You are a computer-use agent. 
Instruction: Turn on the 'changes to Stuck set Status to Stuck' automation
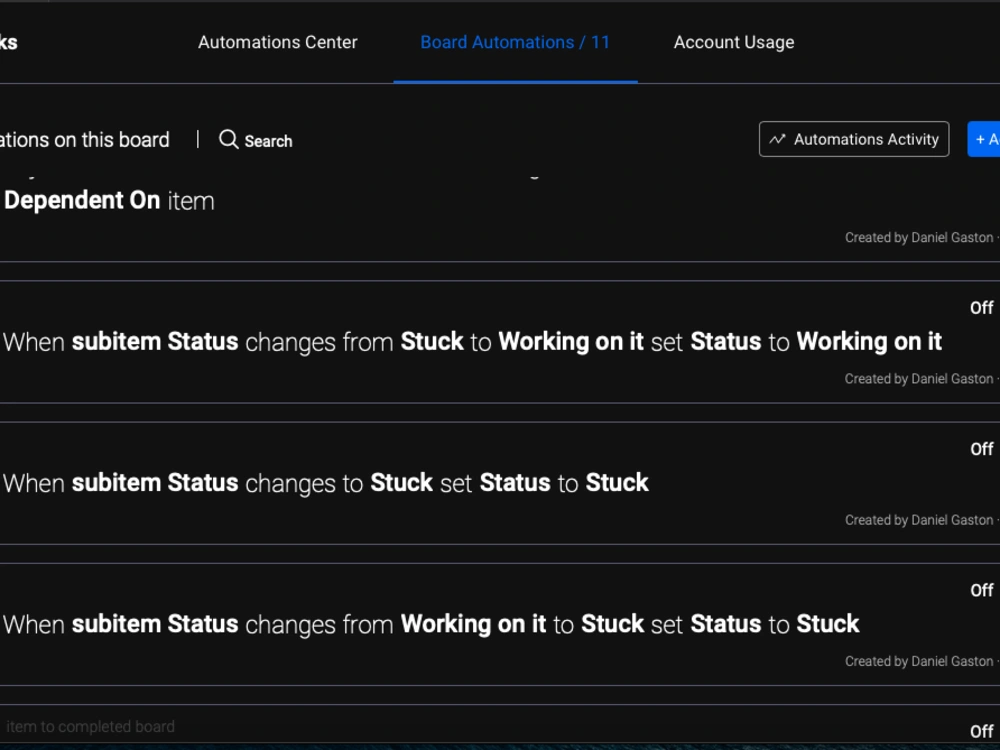[x=980, y=449]
